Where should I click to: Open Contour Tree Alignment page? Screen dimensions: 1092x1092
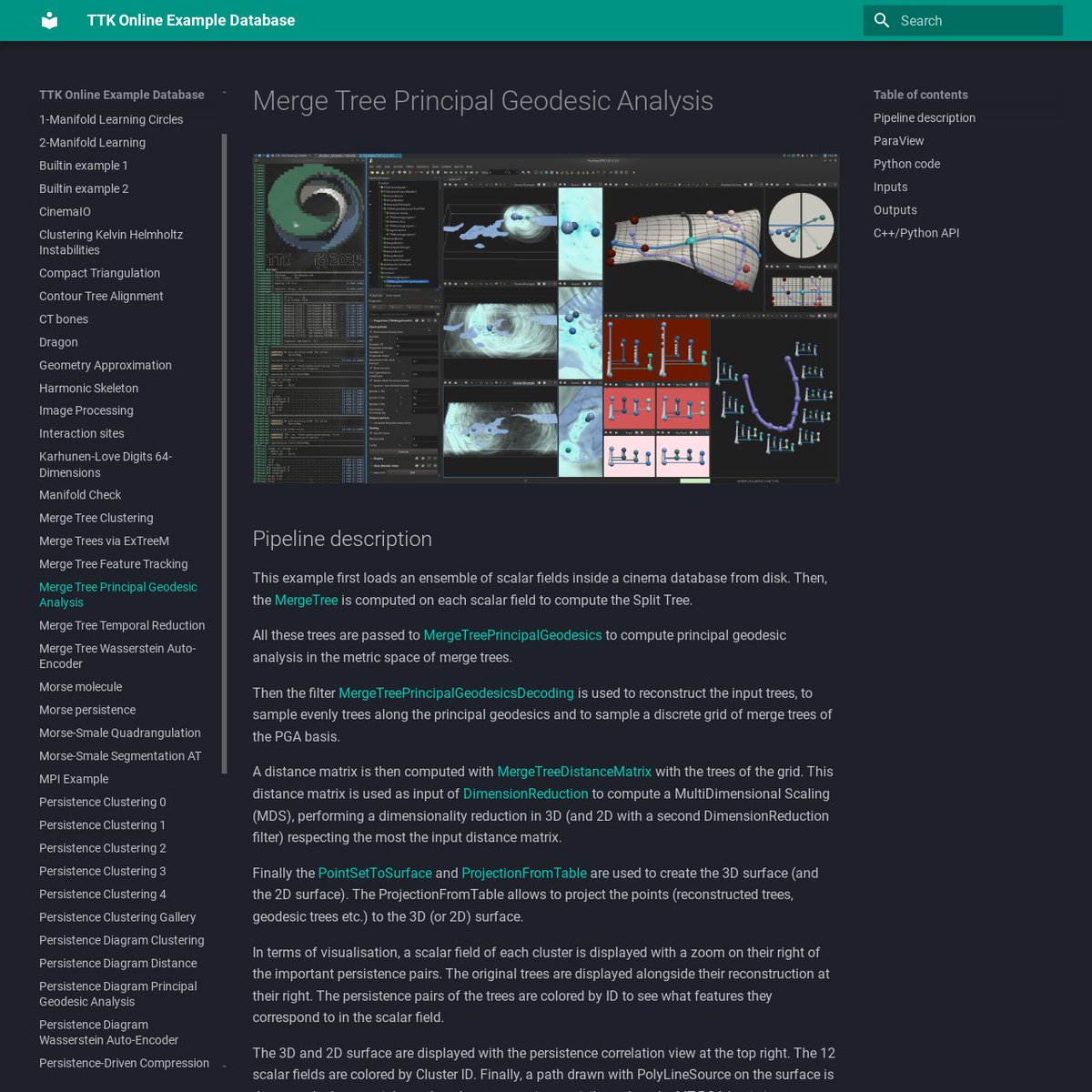coord(101,296)
